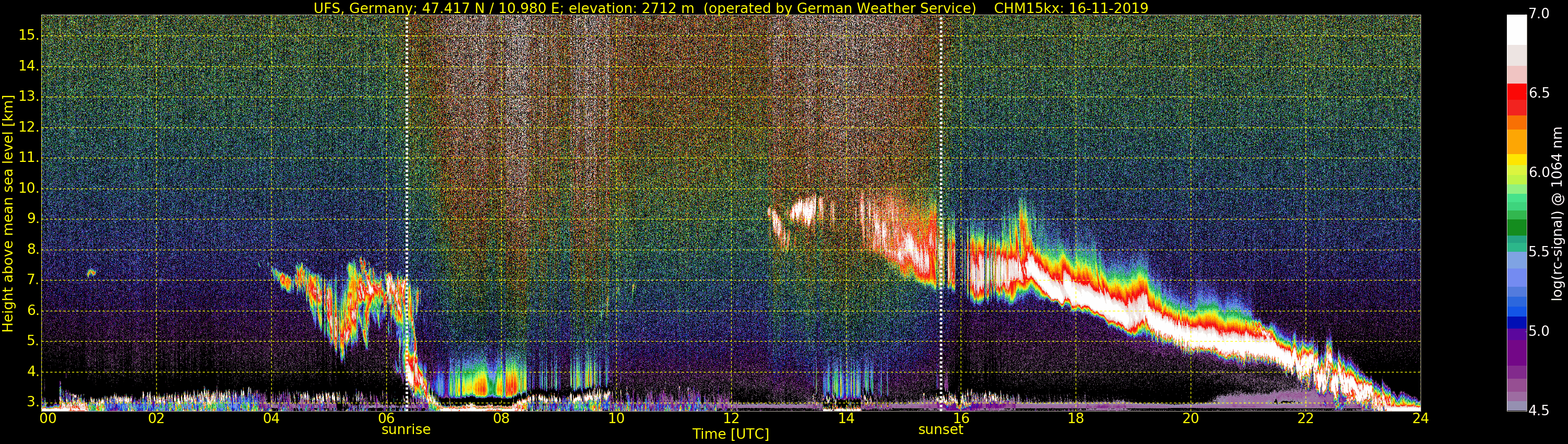This screenshot has height=444, width=1568.
Task: Click the time tick '20'
Action: (1191, 418)
